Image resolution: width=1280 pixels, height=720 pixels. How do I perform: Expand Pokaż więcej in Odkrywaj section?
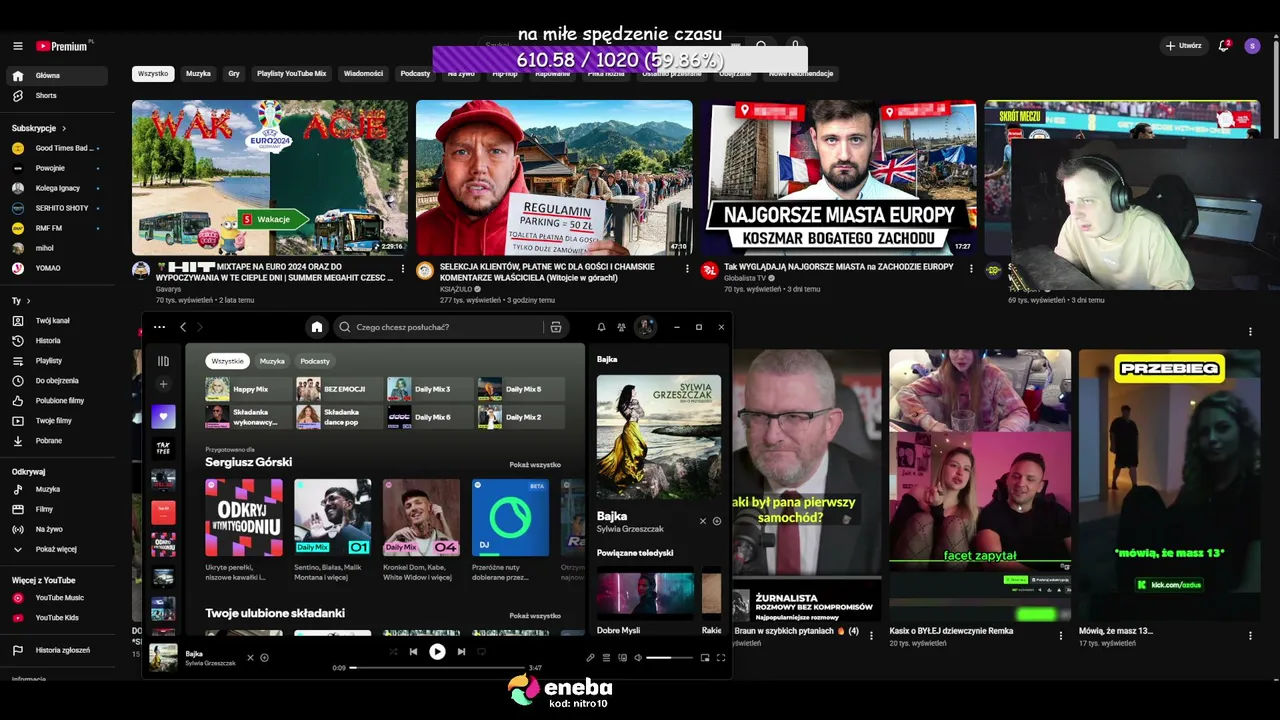pos(57,549)
